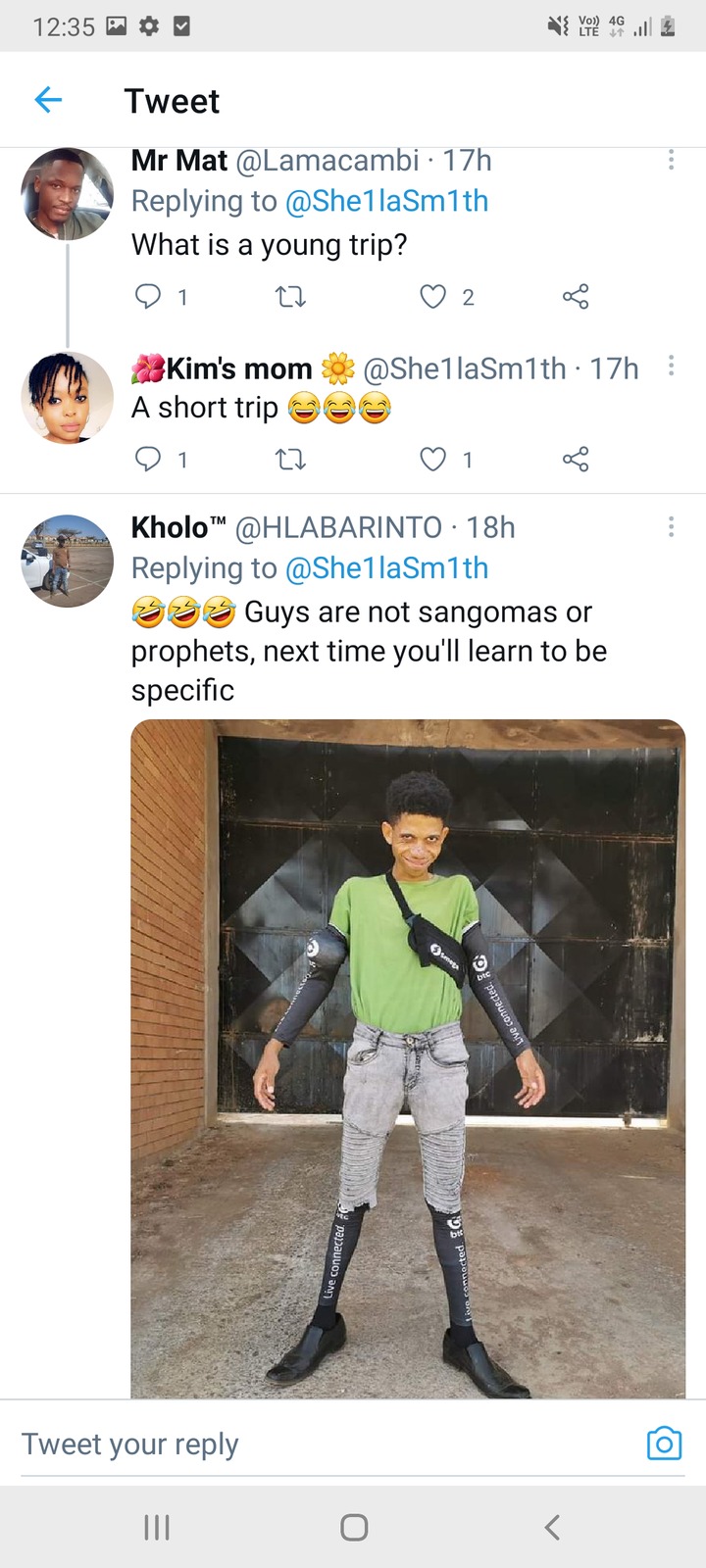The image size is (706, 1568).
Task: Tap the Android home navigation button
Action: (354, 1527)
